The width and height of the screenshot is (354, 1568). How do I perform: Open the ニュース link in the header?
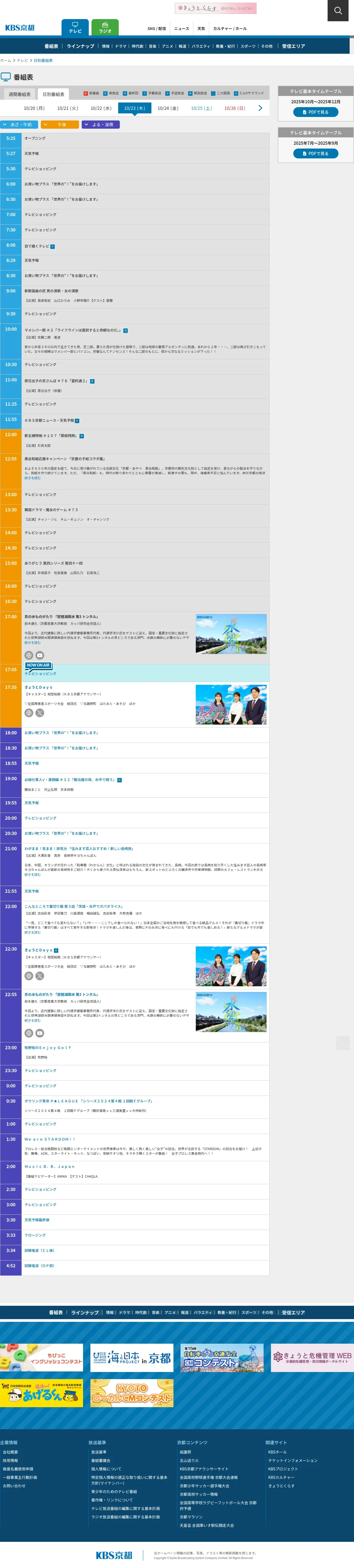[181, 29]
